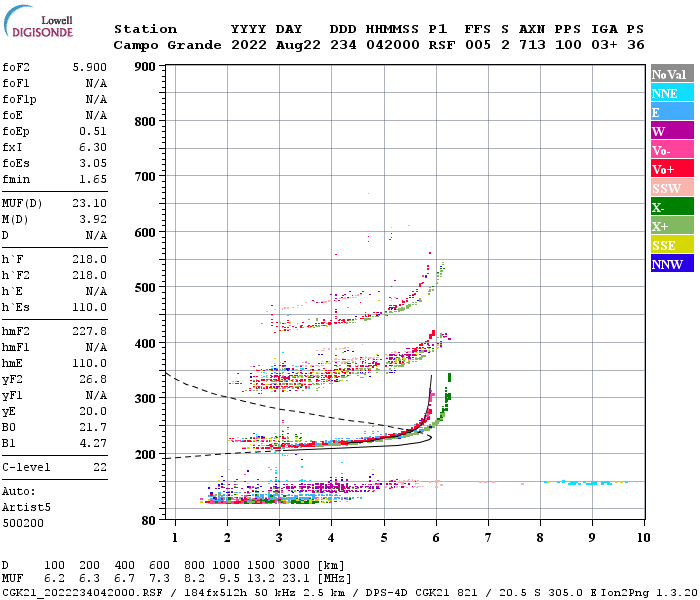Select the W purple legend swatch
Viewport: 700px width, 600px height.
672,131
